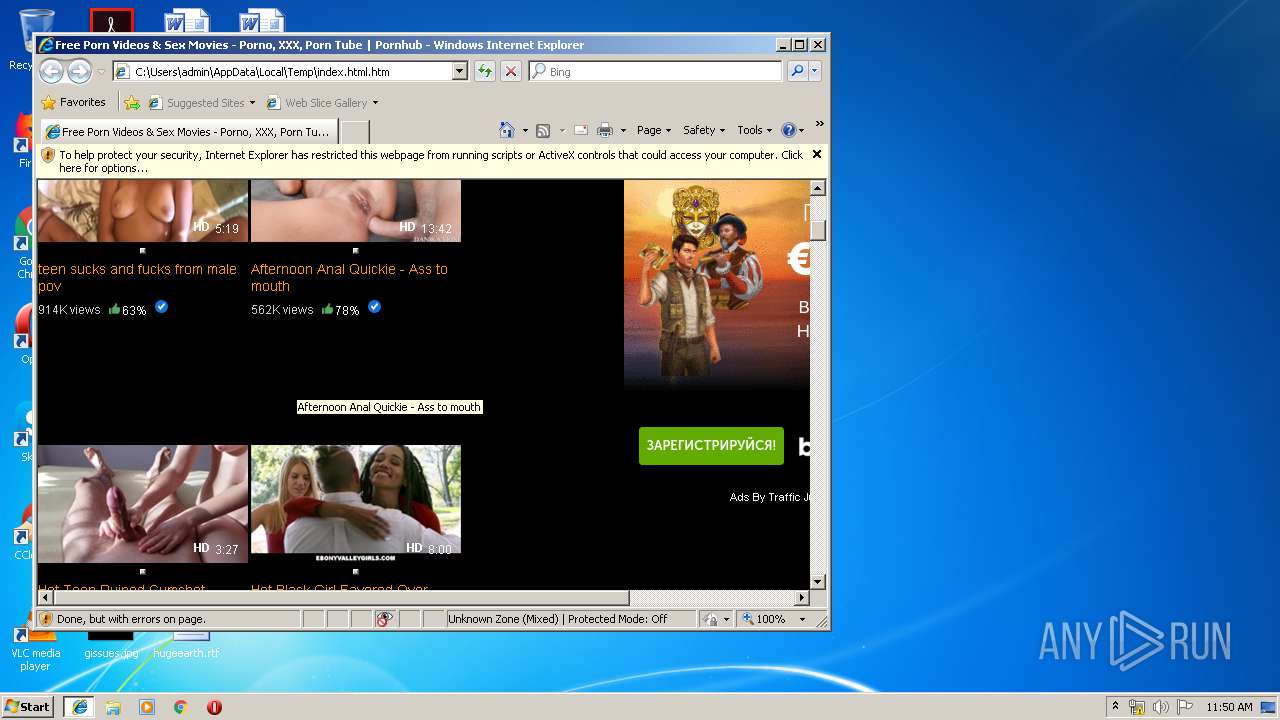This screenshot has height=720, width=1280.
Task: Click the 11:50 AM taskbar clock
Action: pos(1229,707)
